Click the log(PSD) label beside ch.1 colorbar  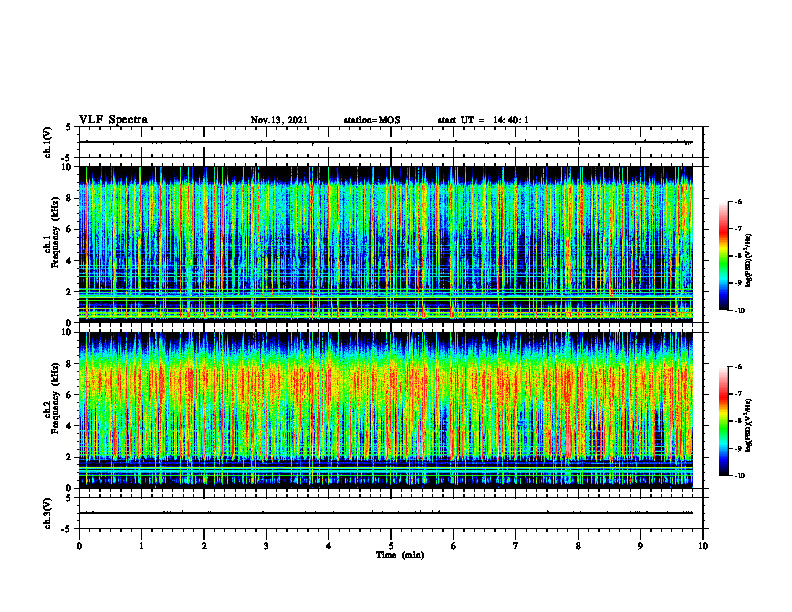coord(749,260)
